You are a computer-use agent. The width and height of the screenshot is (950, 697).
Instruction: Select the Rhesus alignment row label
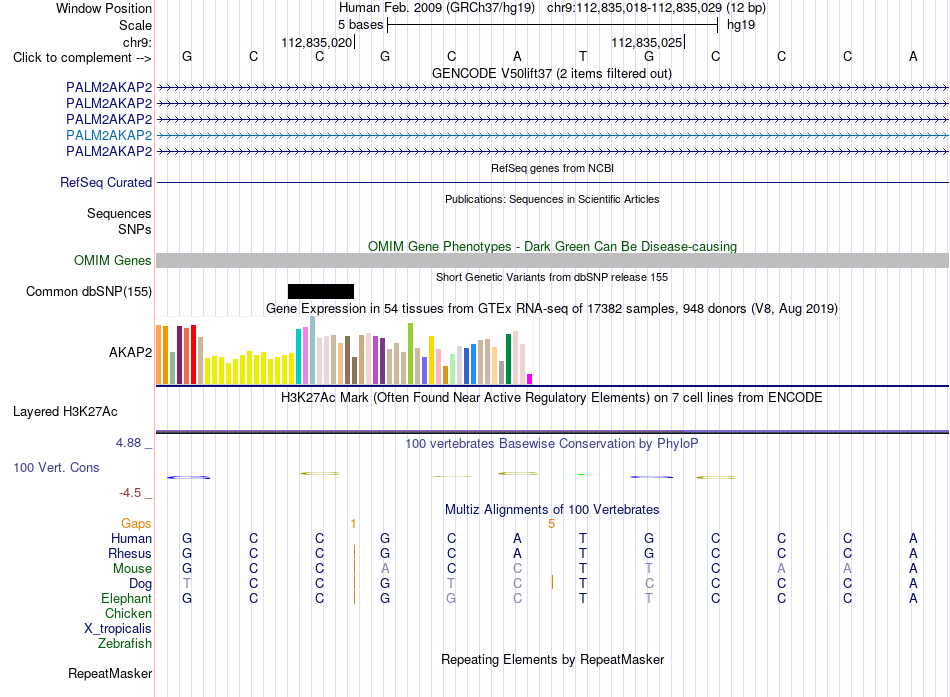(x=130, y=553)
